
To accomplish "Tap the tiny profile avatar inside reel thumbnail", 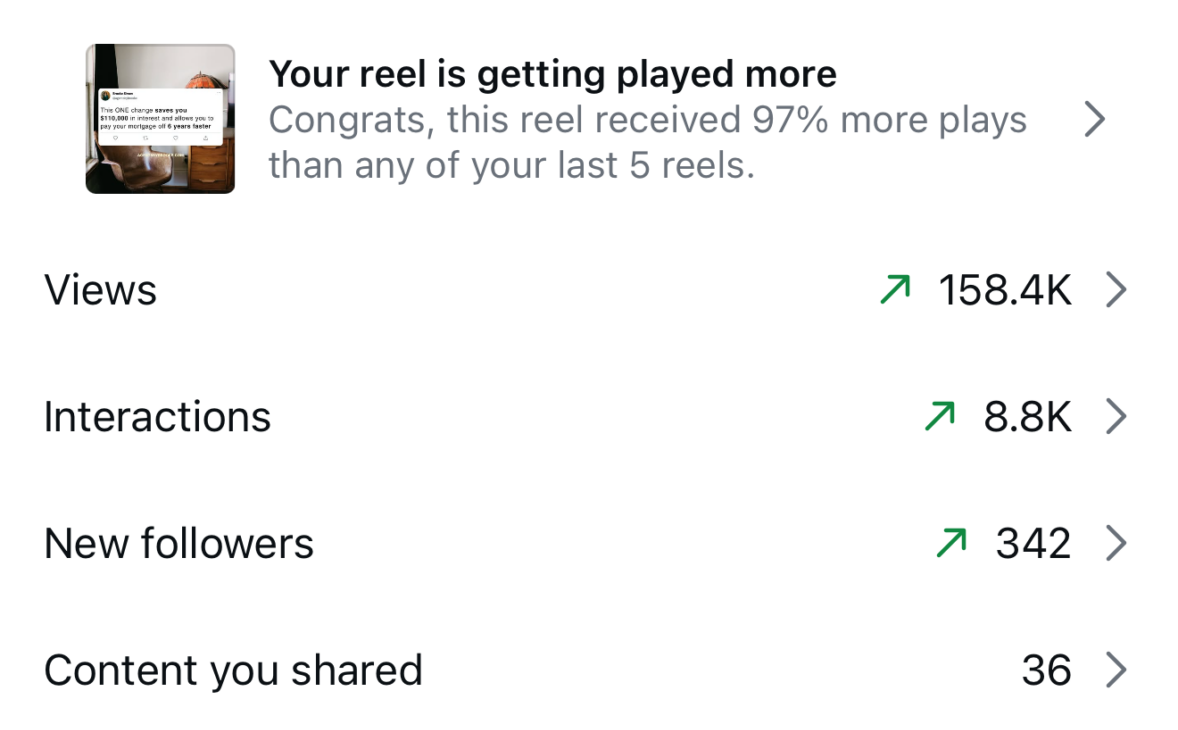I will click(105, 96).
